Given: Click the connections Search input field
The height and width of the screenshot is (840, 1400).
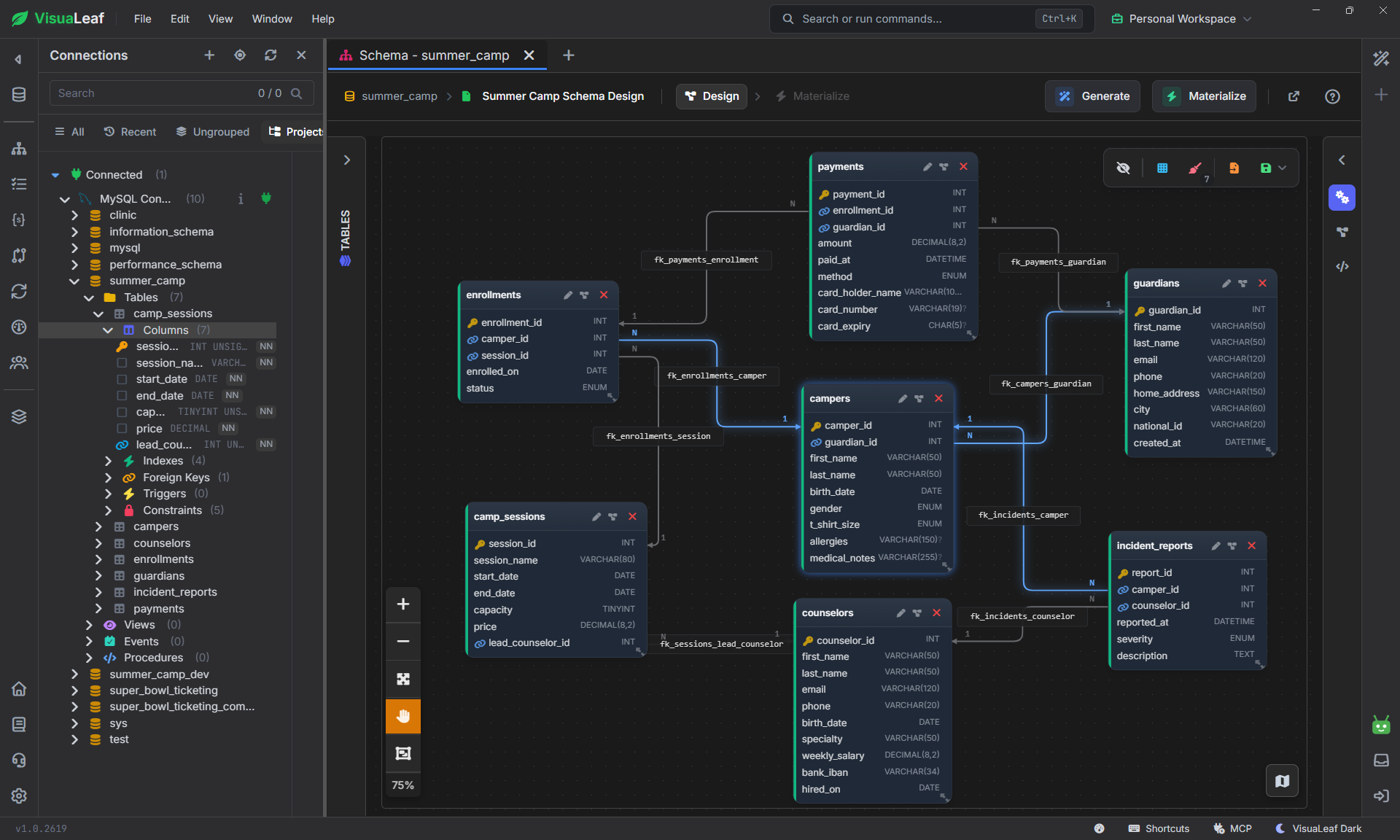Looking at the screenshot, I should (x=182, y=93).
